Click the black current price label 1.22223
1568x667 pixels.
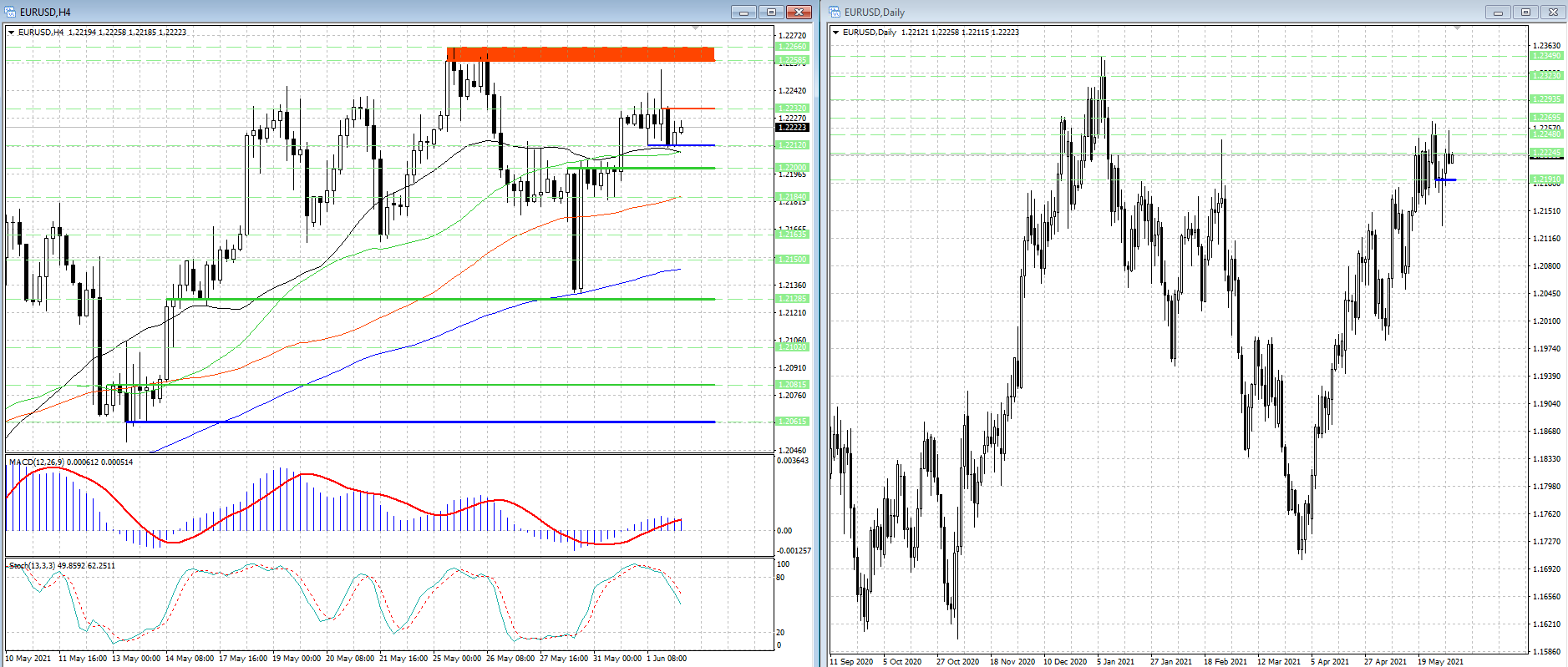792,127
